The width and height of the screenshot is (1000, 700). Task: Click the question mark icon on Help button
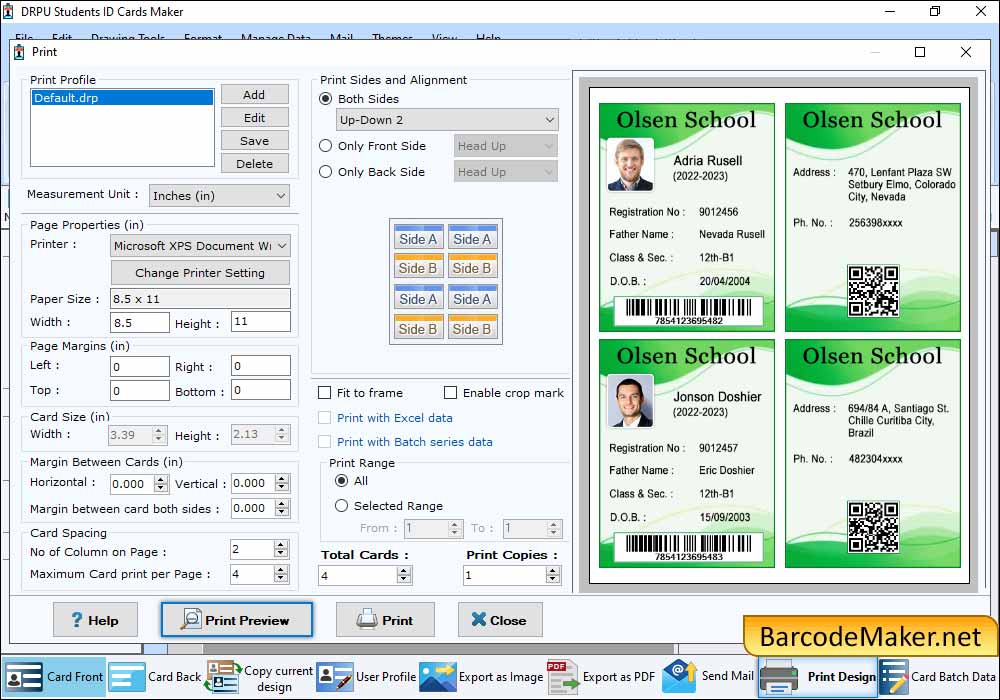coord(77,620)
